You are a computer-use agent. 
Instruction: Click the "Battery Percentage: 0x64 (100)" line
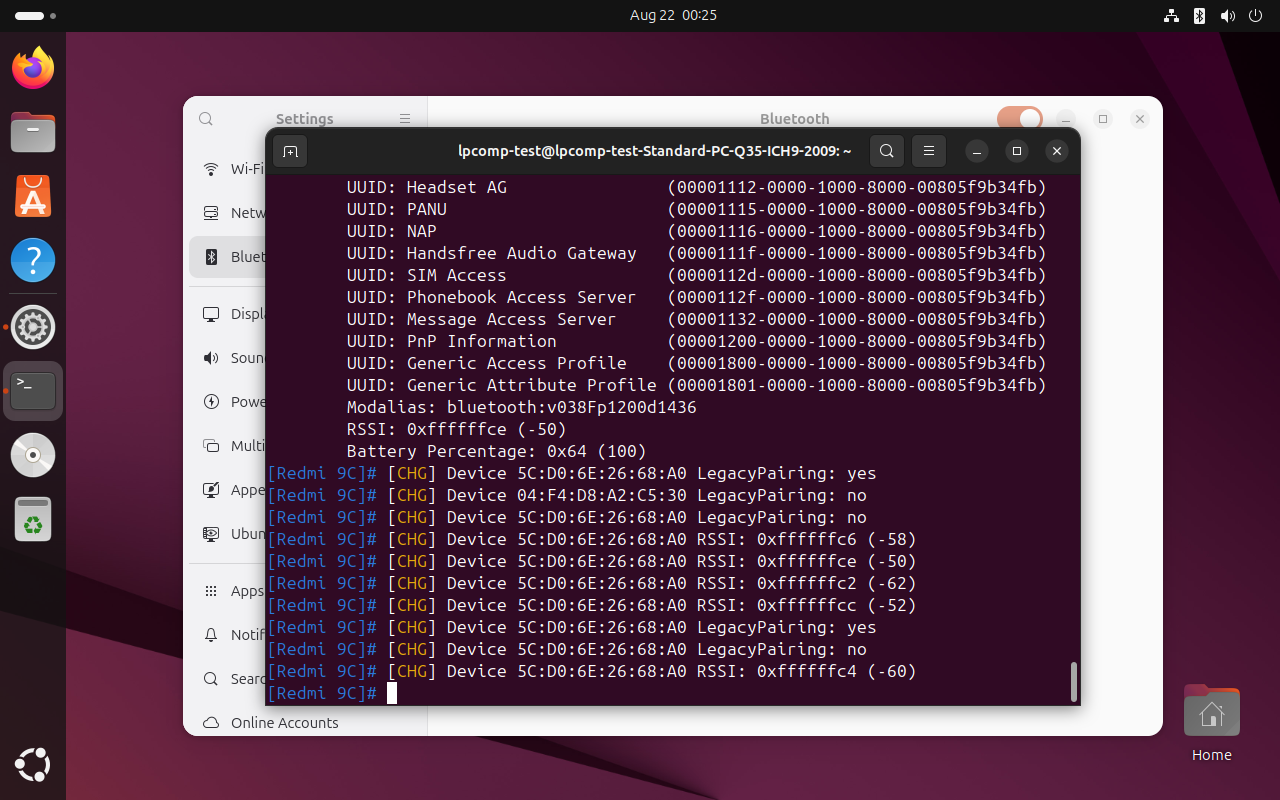497,451
